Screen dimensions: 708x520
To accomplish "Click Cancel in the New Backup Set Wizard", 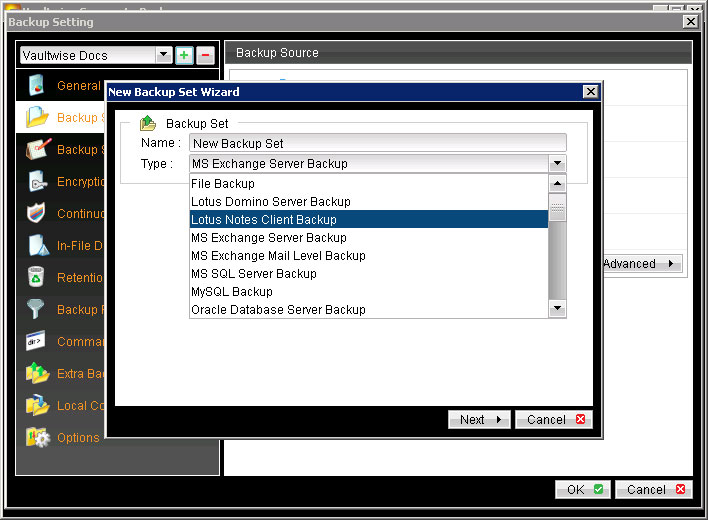I will point(554,419).
